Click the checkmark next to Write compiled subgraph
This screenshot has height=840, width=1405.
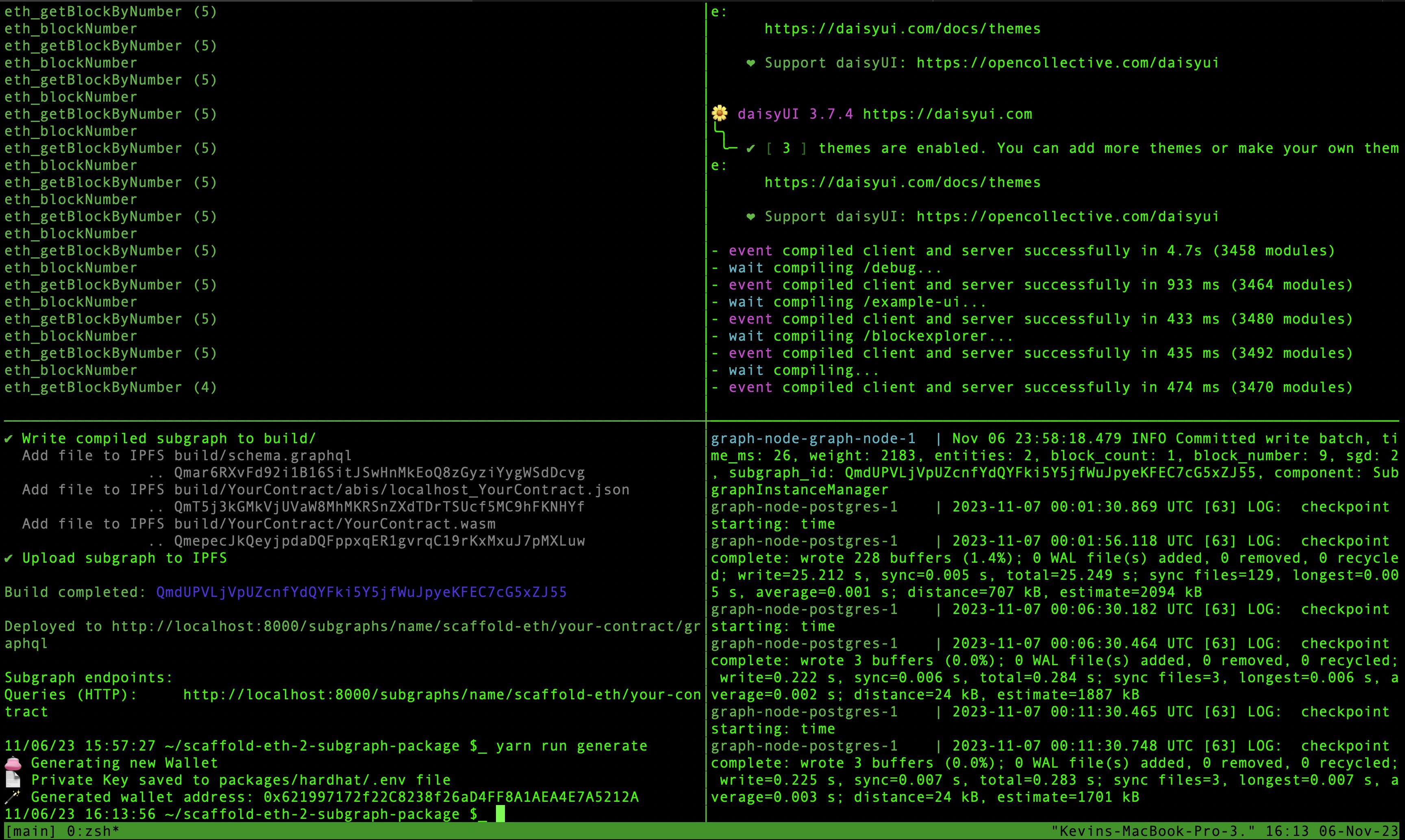point(9,439)
